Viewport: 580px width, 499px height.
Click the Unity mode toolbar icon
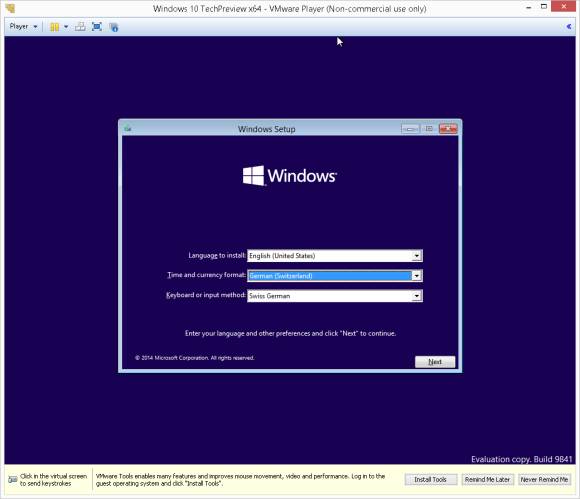tap(114, 27)
